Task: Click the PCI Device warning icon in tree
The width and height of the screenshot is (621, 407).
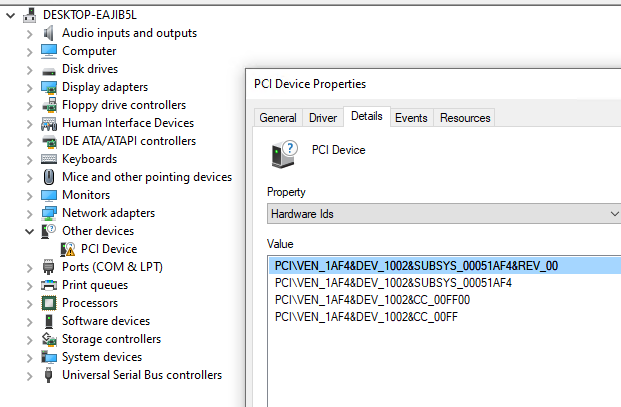Action: 68,249
